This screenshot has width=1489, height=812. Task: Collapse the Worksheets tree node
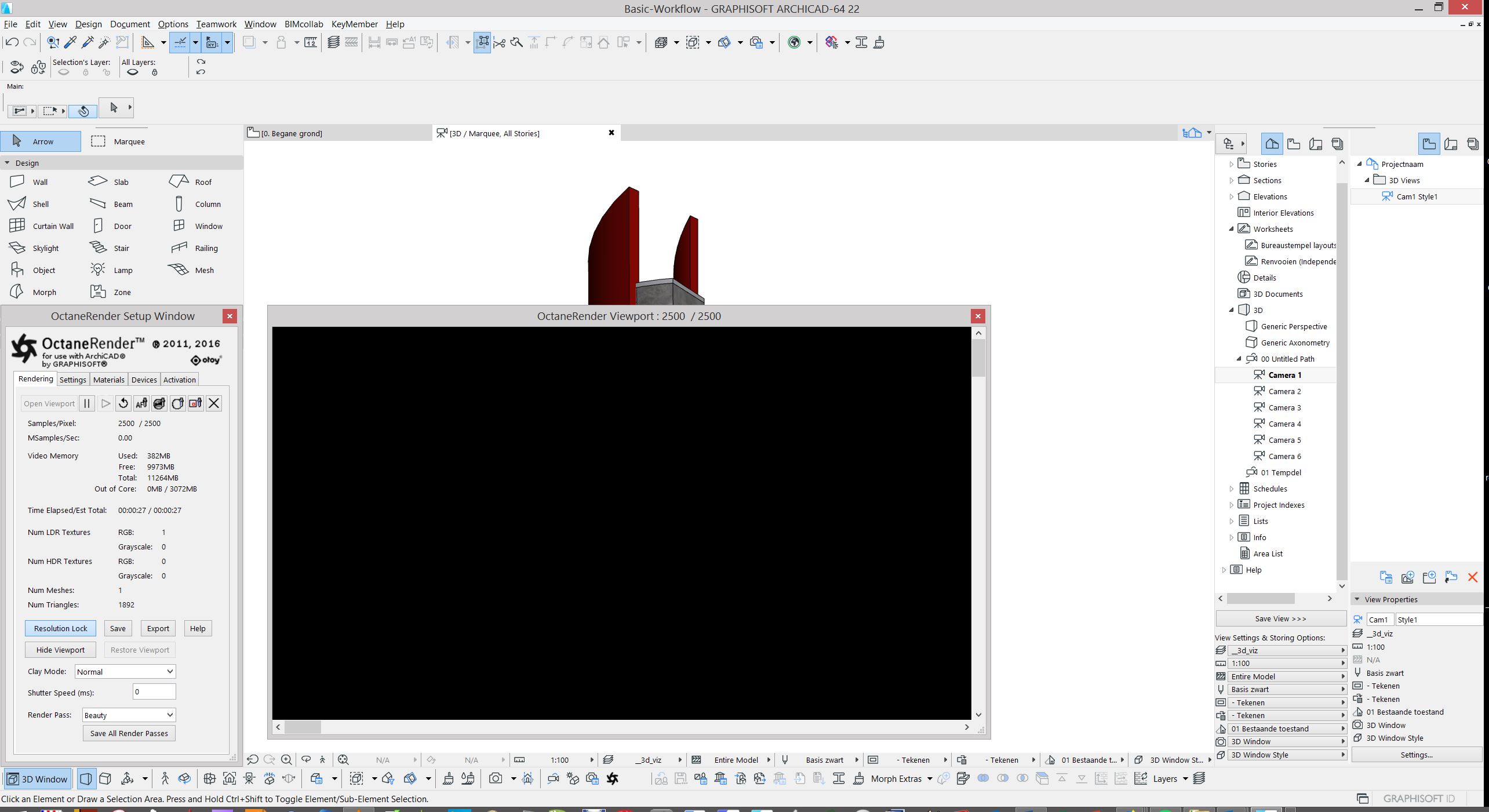click(x=1232, y=229)
